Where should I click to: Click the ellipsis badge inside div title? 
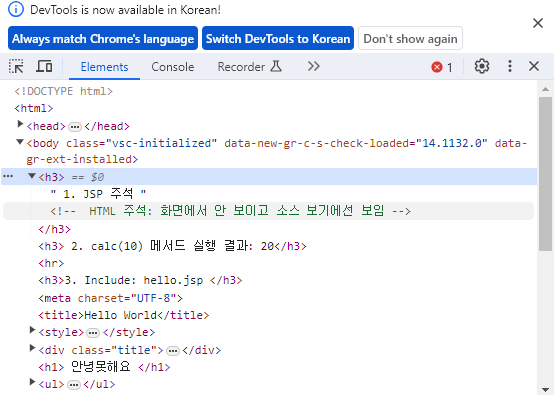pyautogui.click(x=173, y=351)
